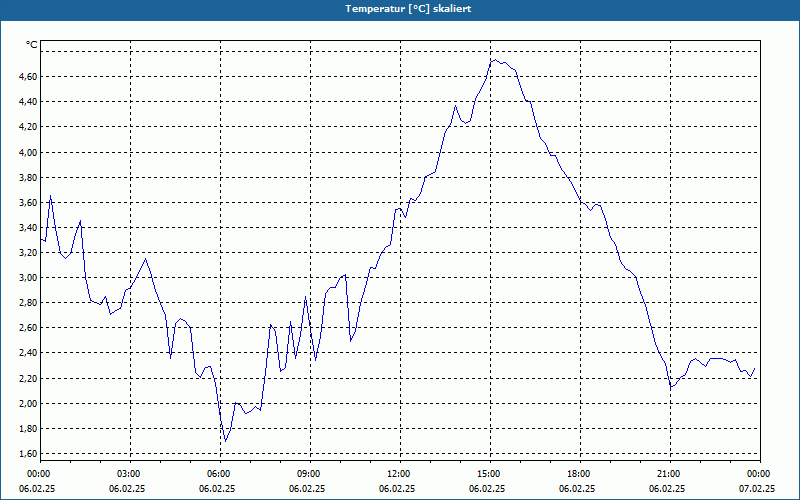Click the 06:00 time label
The height and width of the screenshot is (500, 800).
point(220,474)
